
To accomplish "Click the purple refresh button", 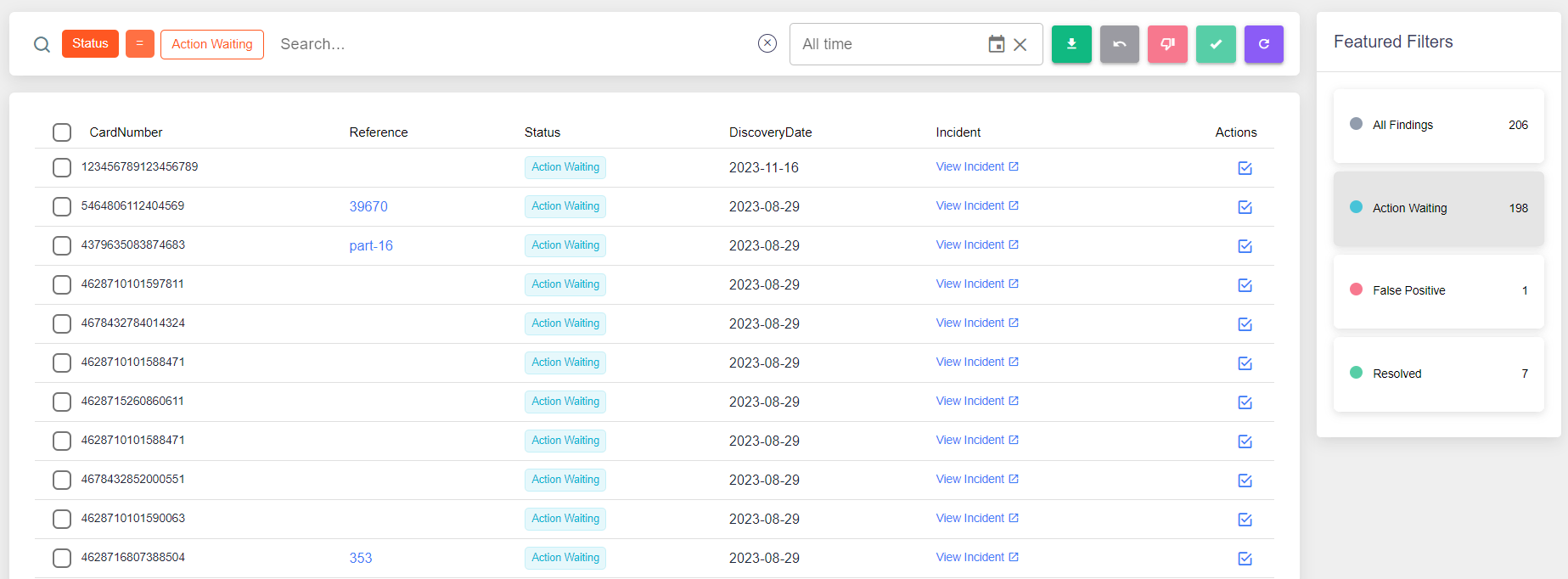I will click(x=1264, y=44).
